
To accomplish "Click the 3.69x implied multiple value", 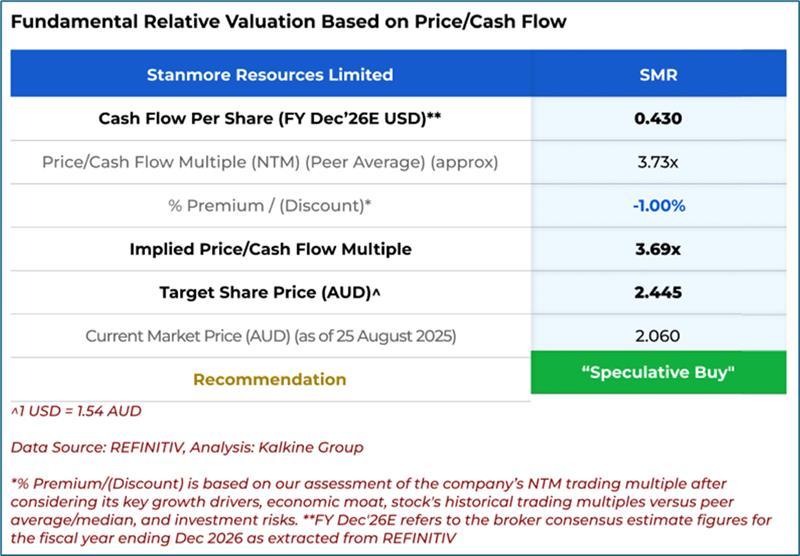I will pos(658,249).
